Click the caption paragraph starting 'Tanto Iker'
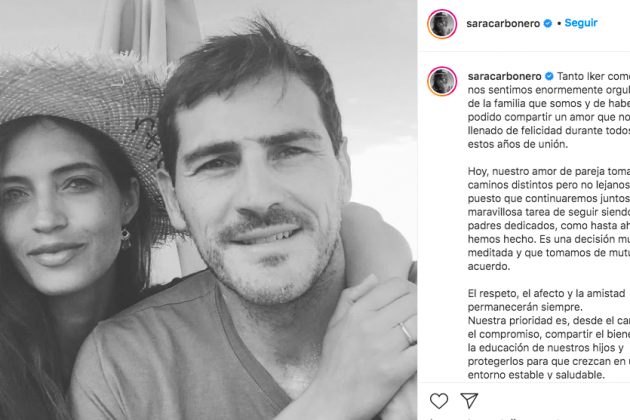 click(549, 110)
